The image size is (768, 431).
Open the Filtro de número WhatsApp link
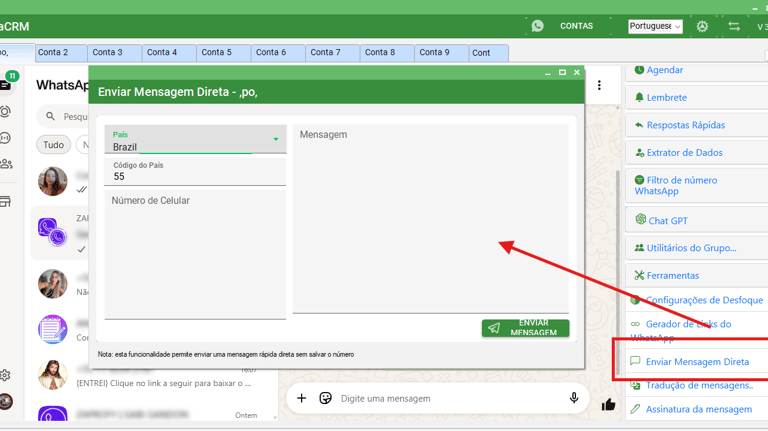click(x=676, y=186)
